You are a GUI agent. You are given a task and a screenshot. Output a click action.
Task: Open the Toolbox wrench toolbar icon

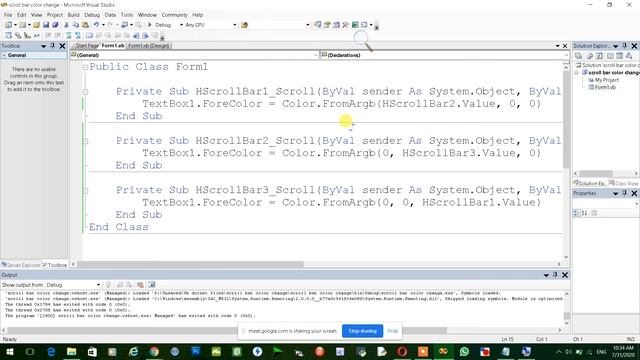[345, 25]
